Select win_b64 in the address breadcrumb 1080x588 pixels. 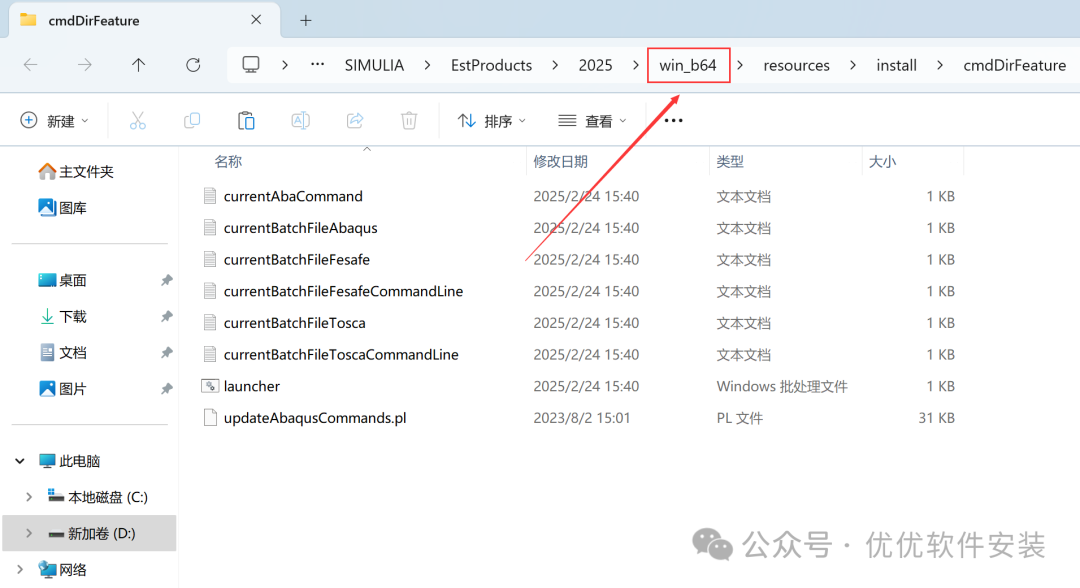[688, 65]
